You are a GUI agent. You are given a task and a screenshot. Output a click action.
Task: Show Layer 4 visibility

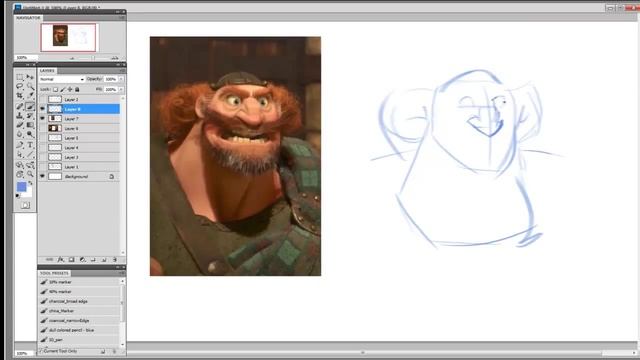click(42, 147)
